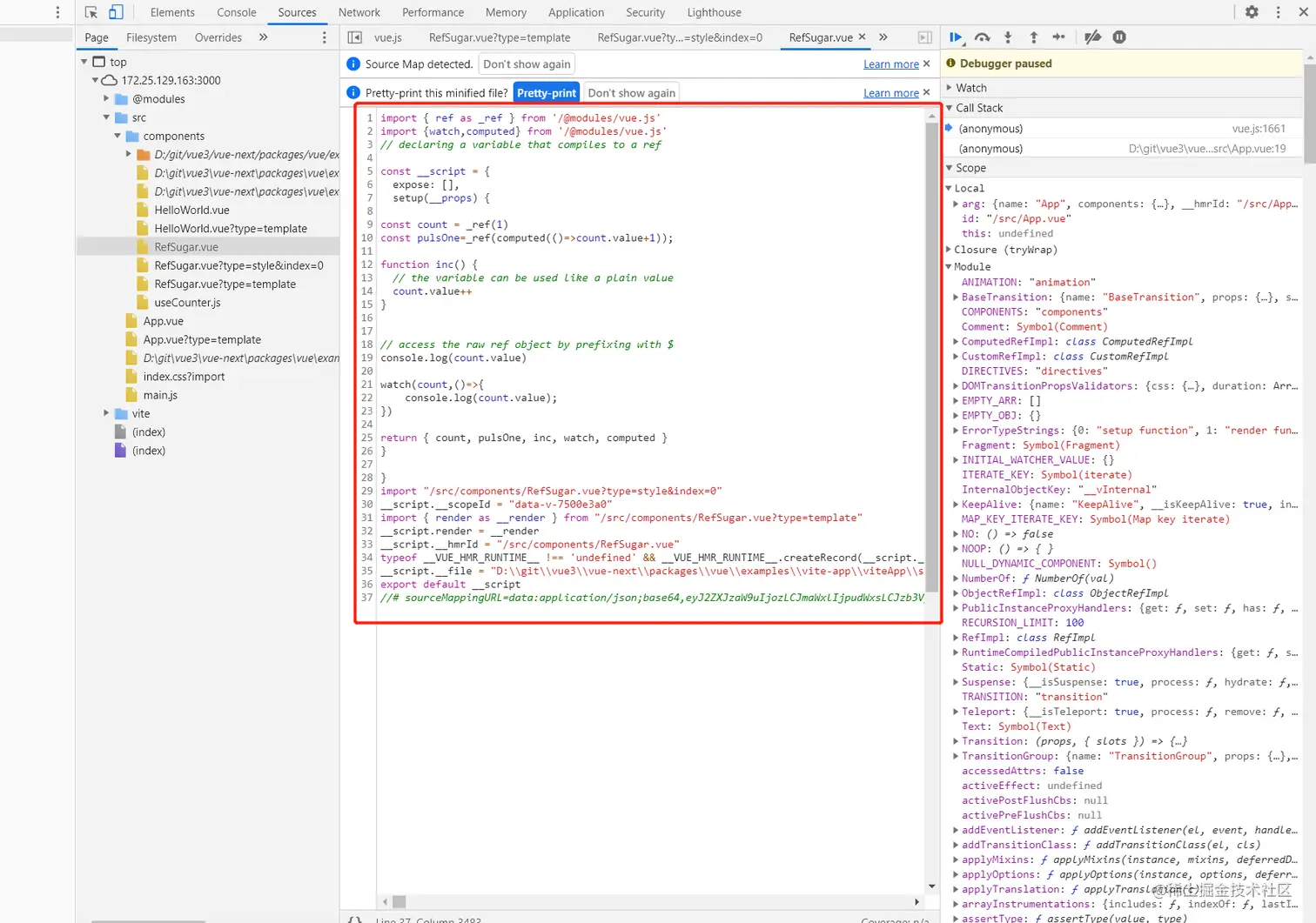Screen dimensions: 1316x923
Task: Toggle the device toolbar icon
Action: 116,12
